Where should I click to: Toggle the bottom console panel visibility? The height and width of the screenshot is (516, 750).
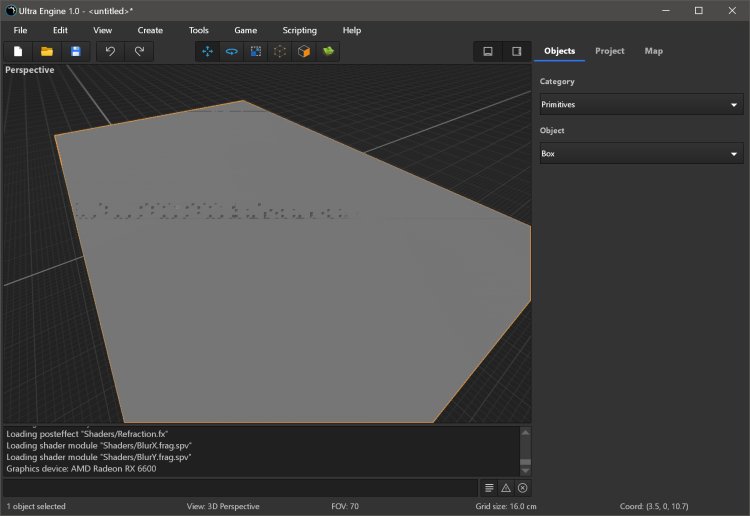(x=488, y=51)
